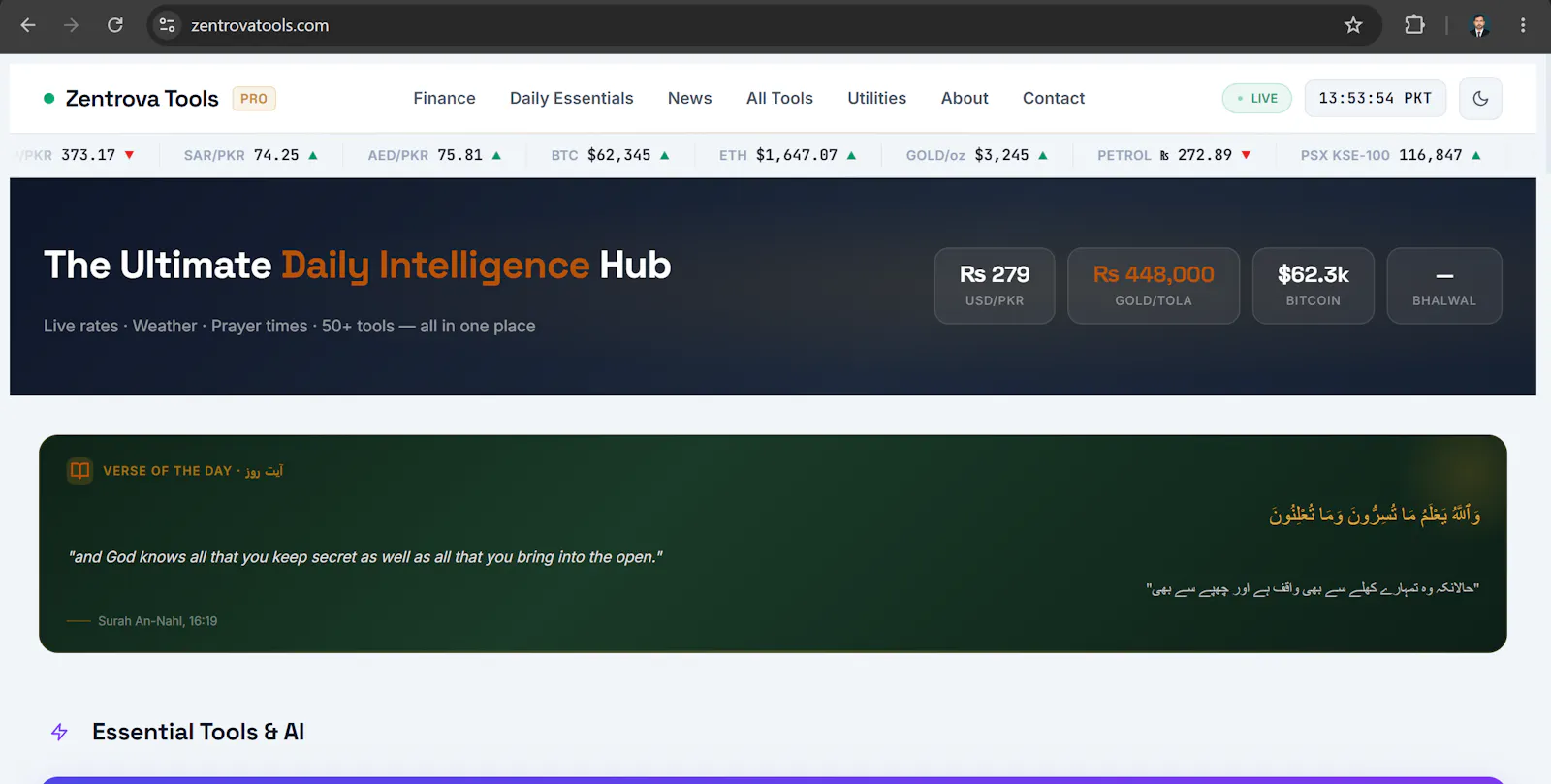Click the 13:53:54 PKT clock
Image resolution: width=1551 pixels, height=784 pixels.
(1375, 98)
